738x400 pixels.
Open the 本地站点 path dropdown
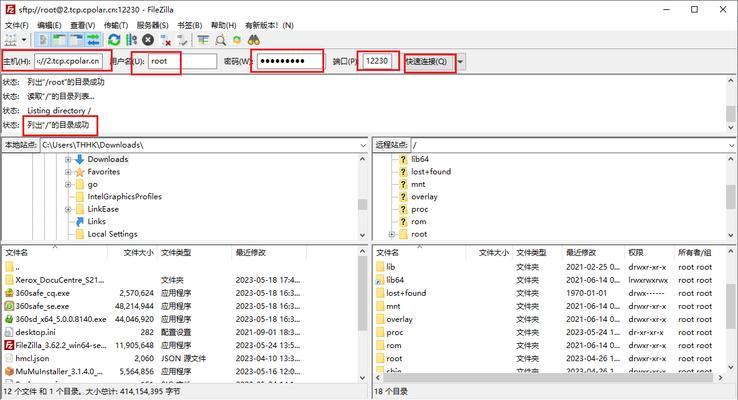point(363,145)
